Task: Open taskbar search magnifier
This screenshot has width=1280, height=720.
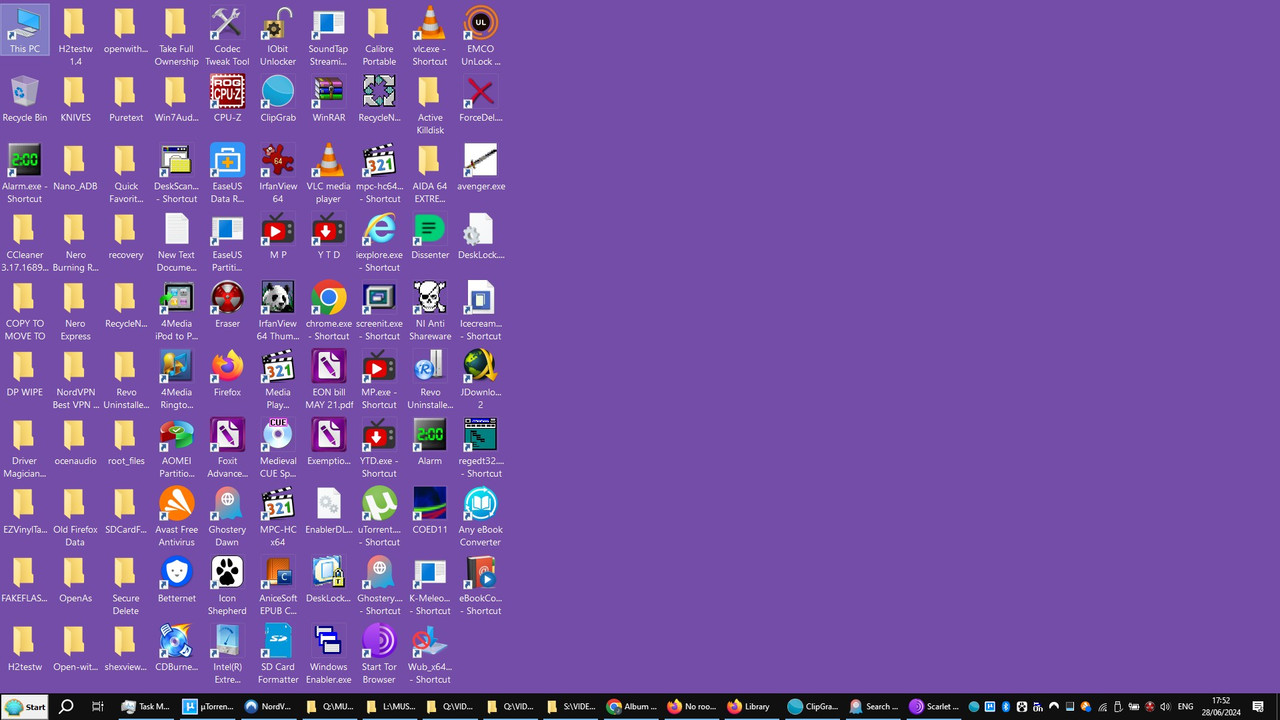Action: pyautogui.click(x=66, y=707)
